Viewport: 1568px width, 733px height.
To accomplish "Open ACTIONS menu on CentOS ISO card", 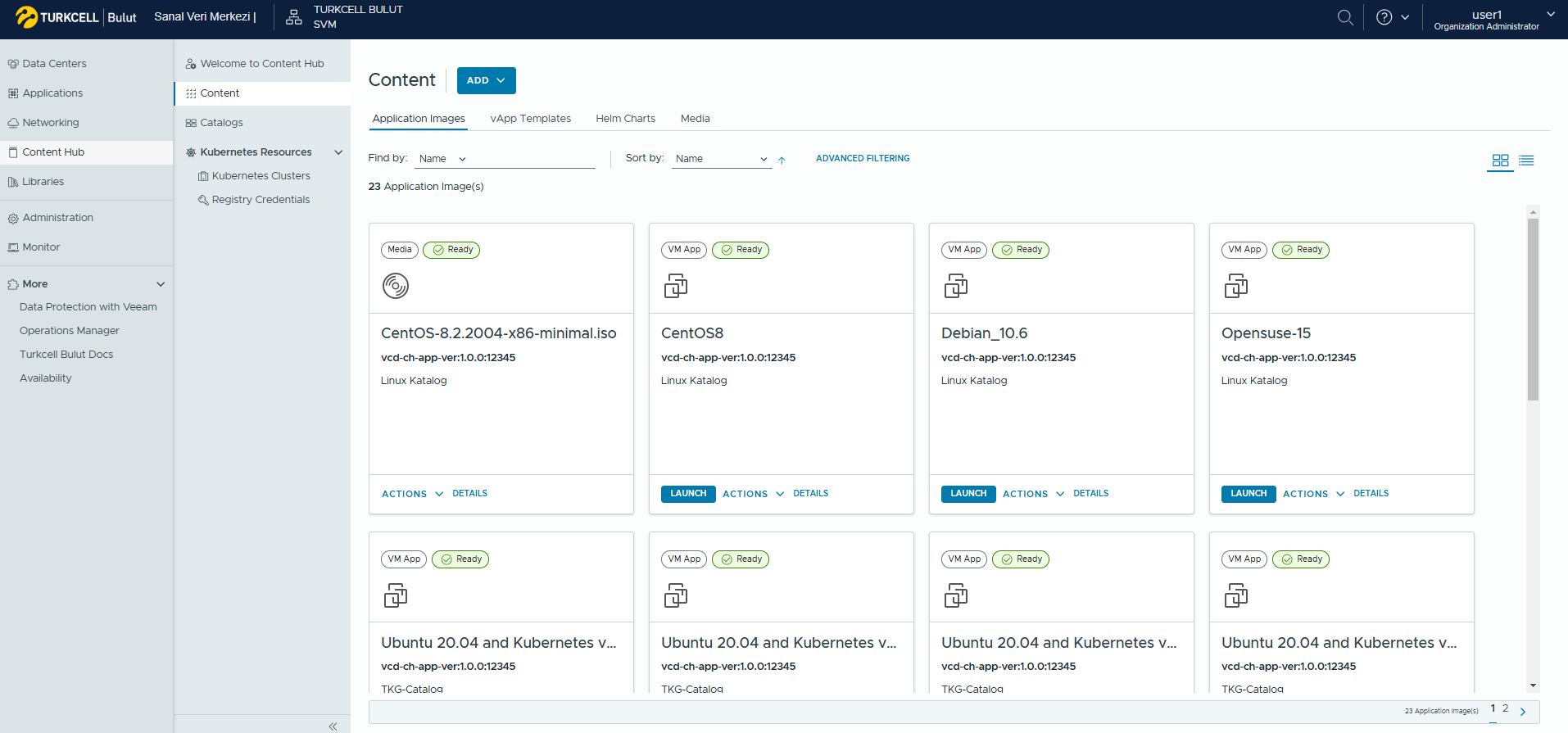I will pyautogui.click(x=413, y=494).
